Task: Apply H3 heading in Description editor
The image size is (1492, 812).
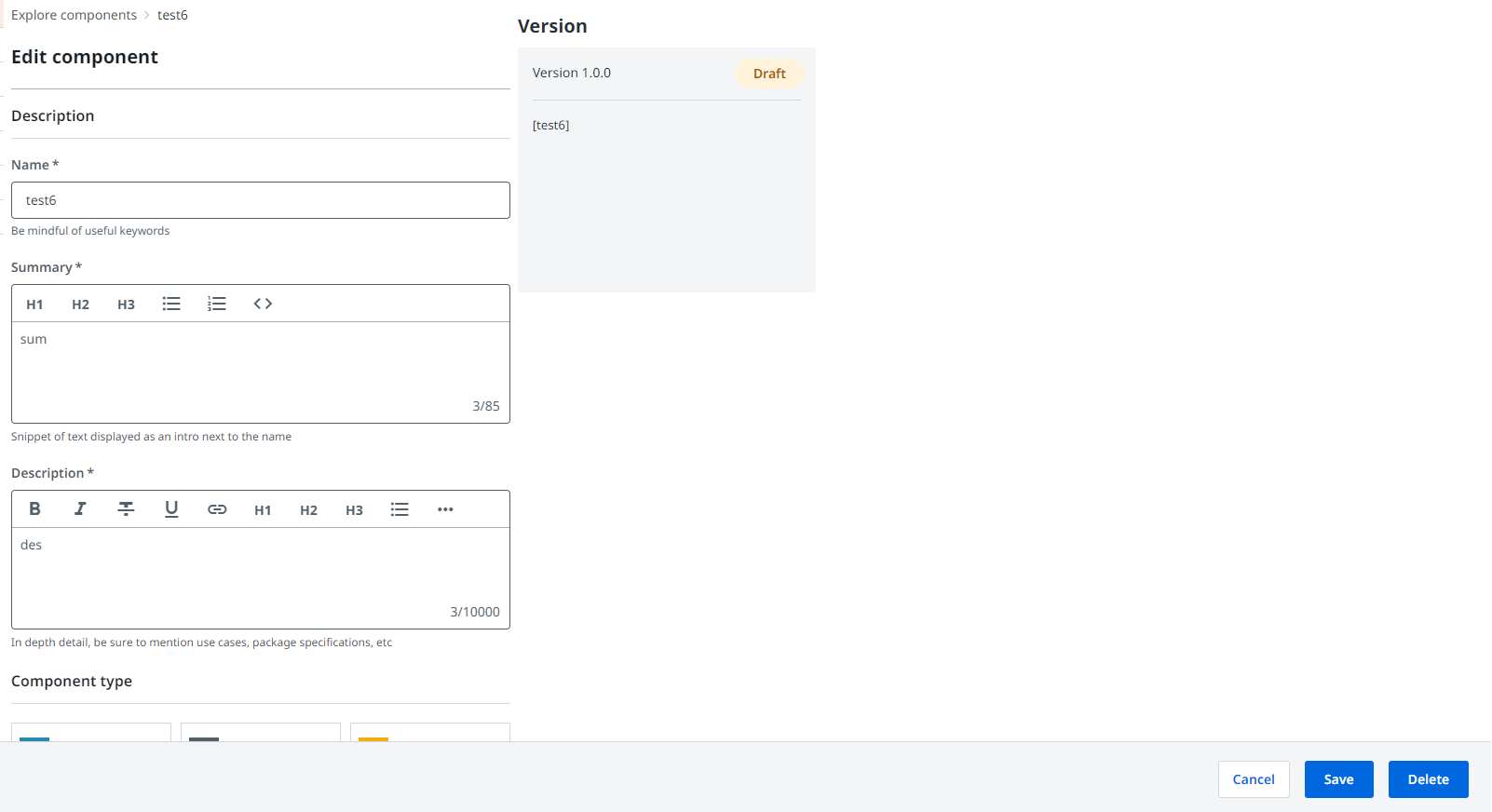Action: (x=354, y=510)
